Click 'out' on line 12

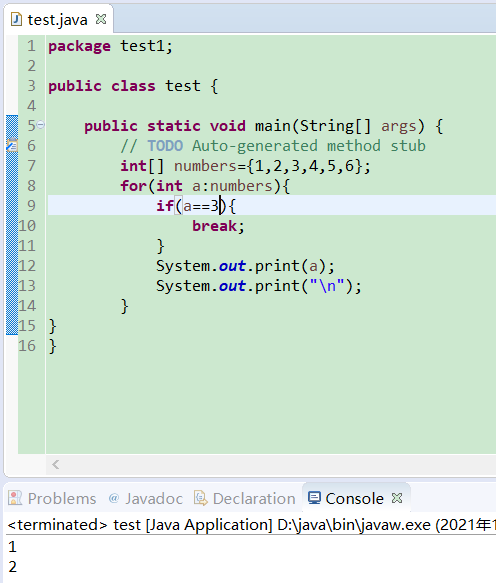pyautogui.click(x=232, y=266)
